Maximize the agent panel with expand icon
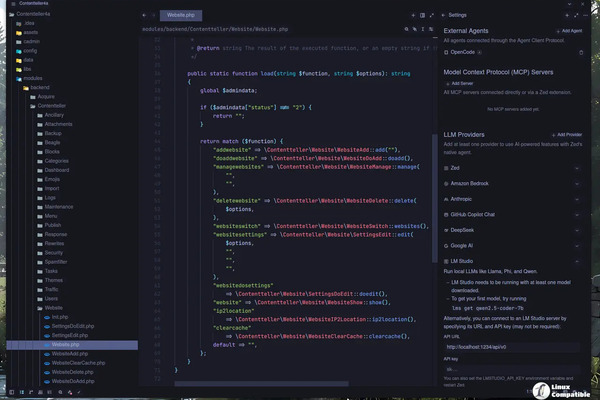 [576, 15]
